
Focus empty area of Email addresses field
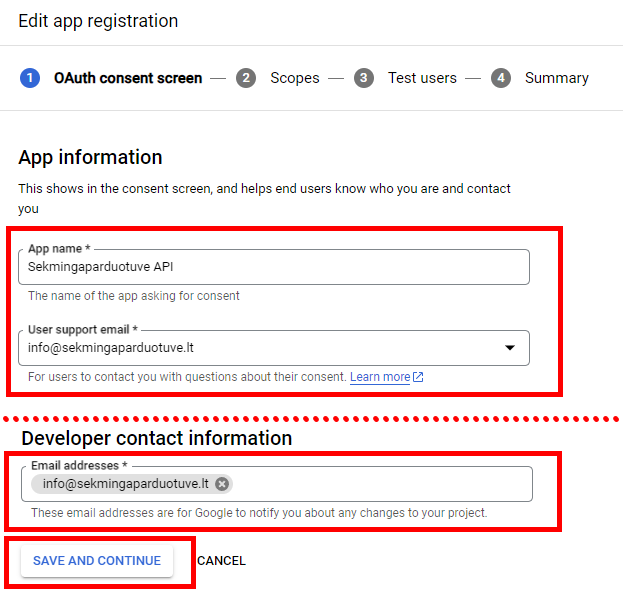[x=380, y=484]
